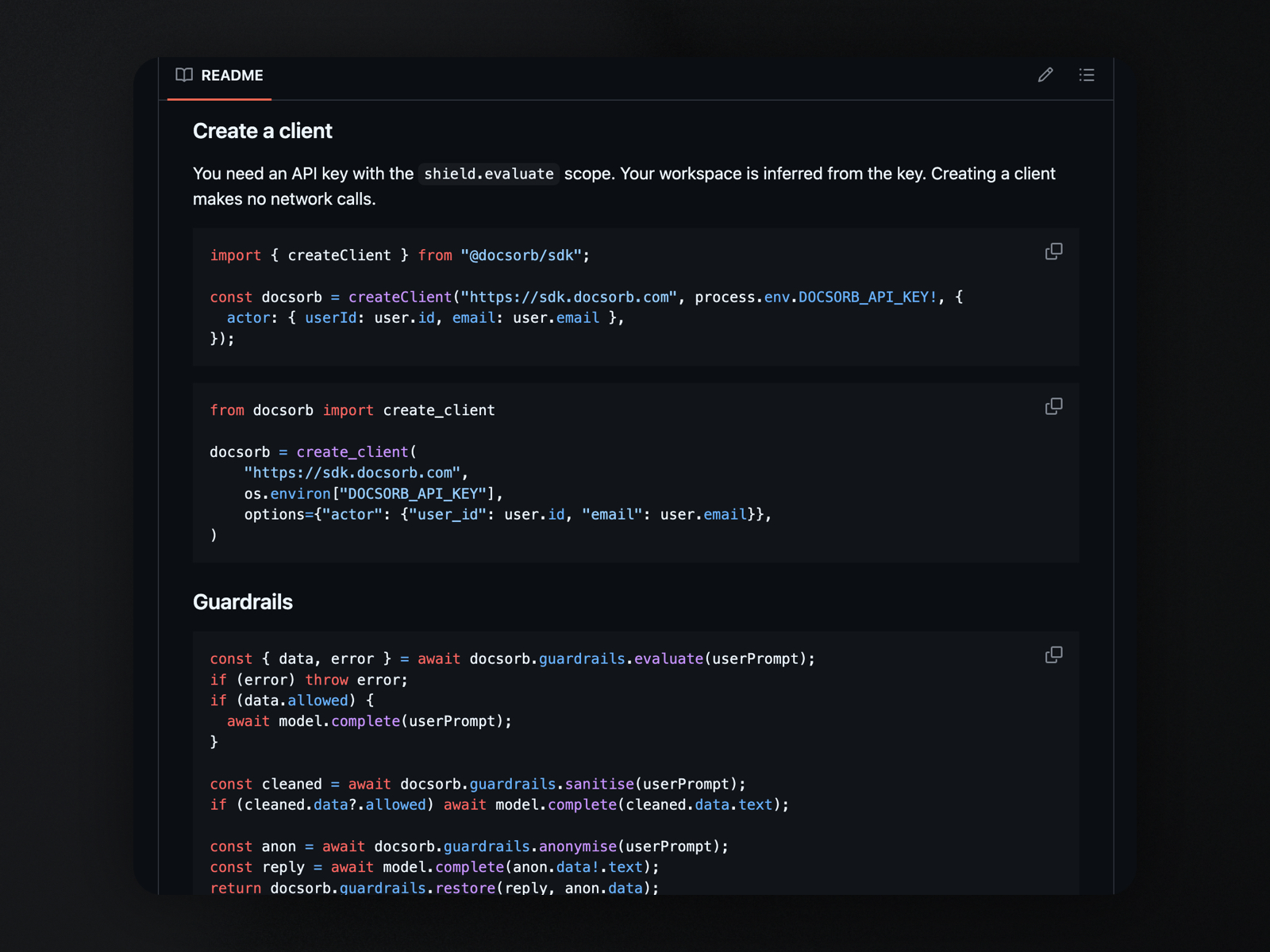Click the "Create a client" heading
Image resolution: width=1270 pixels, height=952 pixels.
(x=263, y=131)
